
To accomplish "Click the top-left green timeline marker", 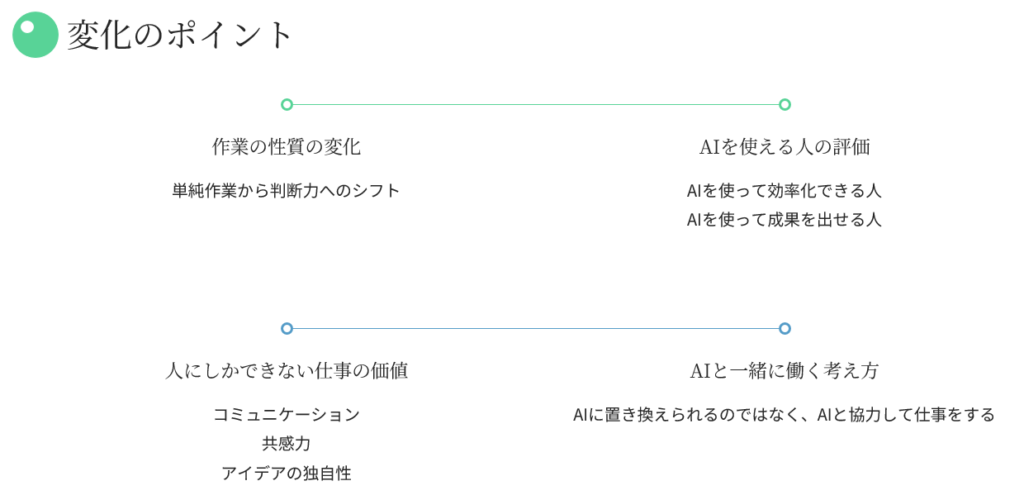I will point(287,104).
